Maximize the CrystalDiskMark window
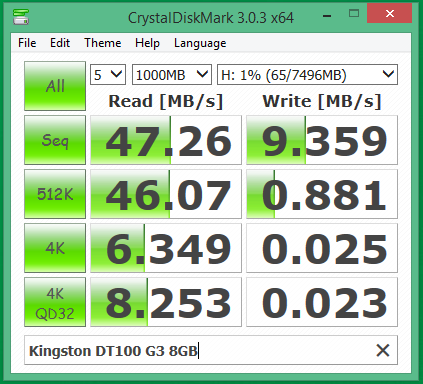Image resolution: width=423 pixels, height=384 pixels. point(354,14)
